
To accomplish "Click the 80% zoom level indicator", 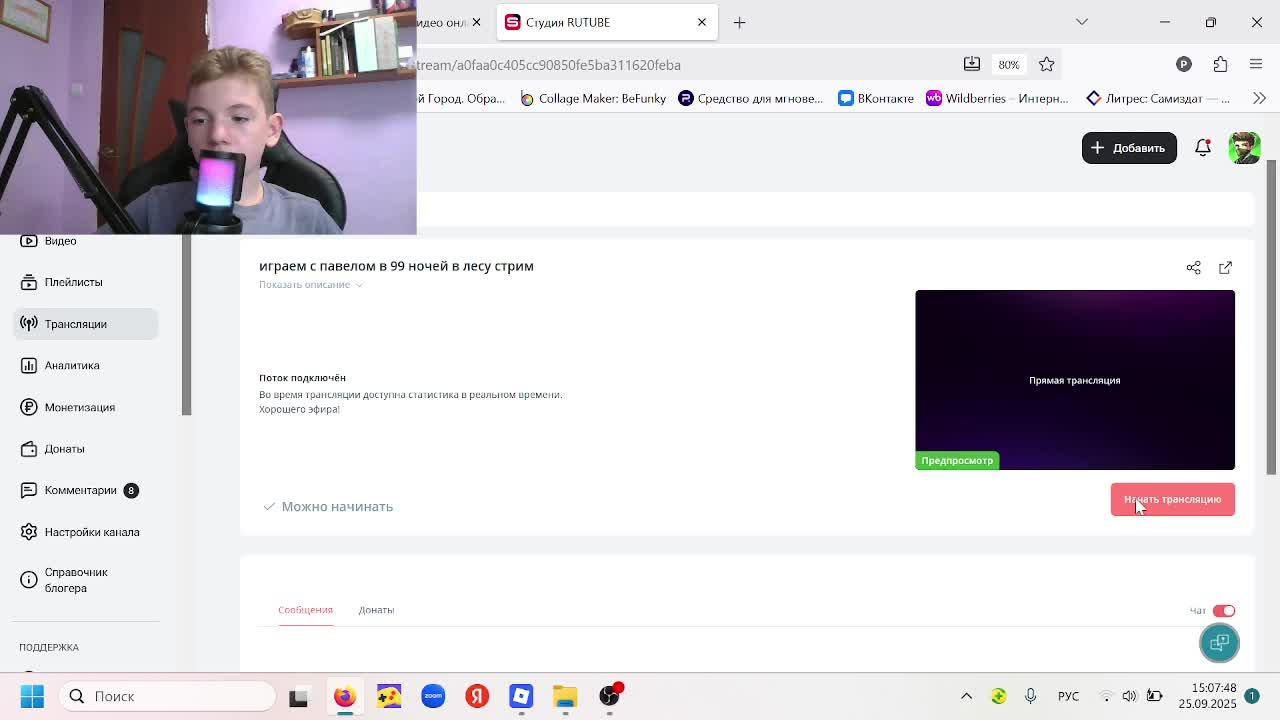I will point(1008,64).
